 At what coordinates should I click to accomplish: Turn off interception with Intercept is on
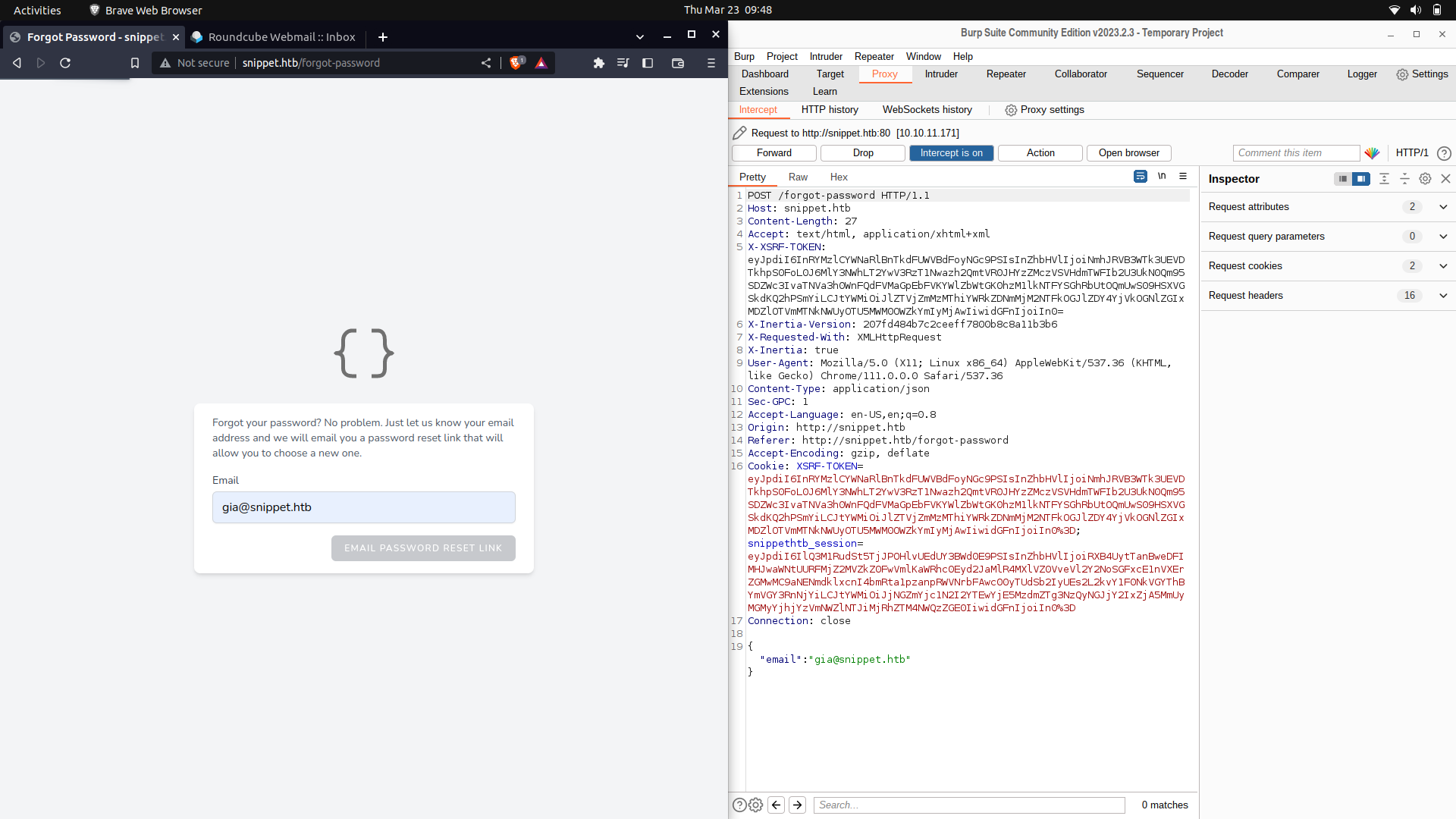click(952, 152)
